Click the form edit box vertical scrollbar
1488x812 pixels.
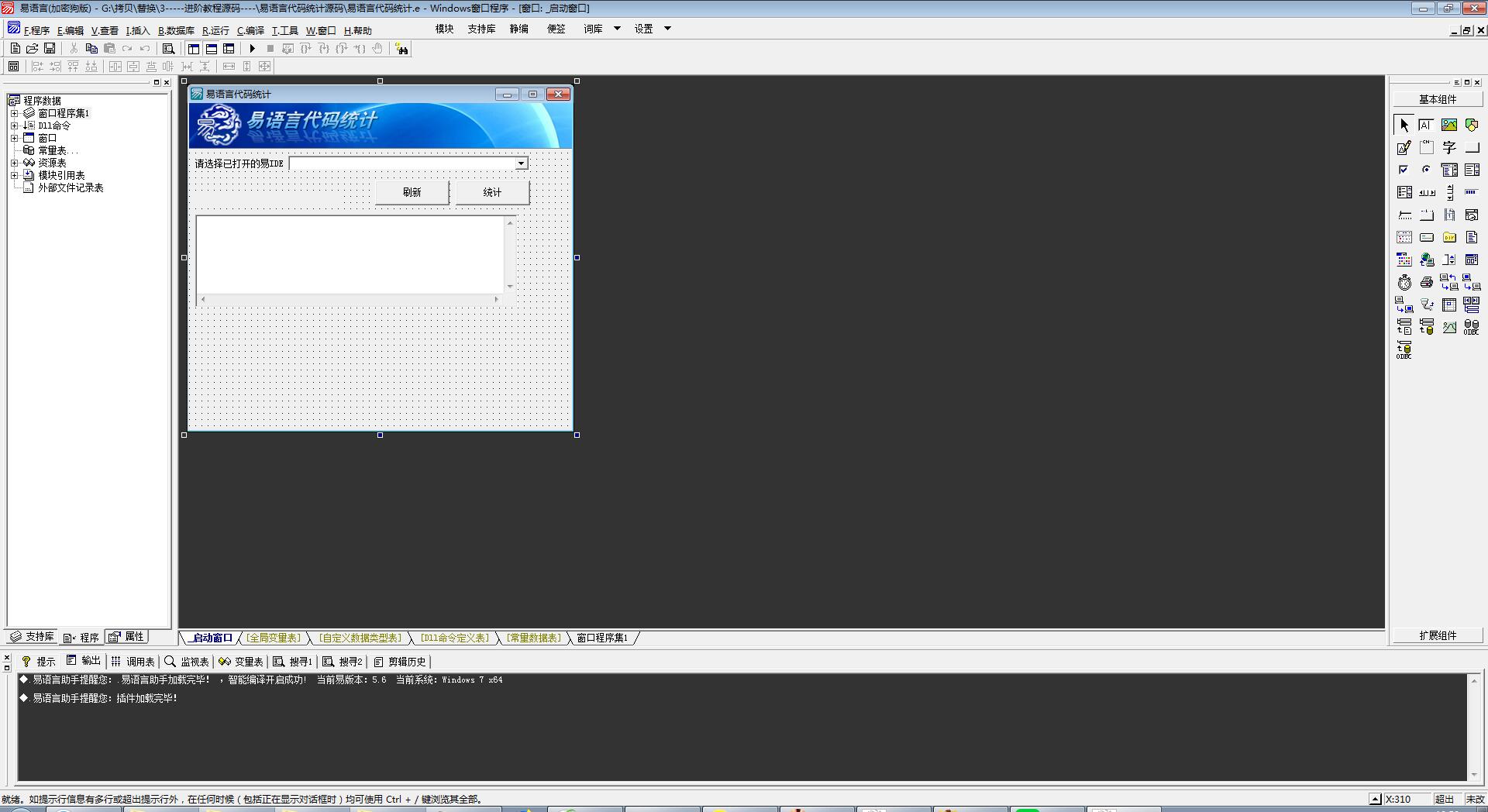pos(510,254)
